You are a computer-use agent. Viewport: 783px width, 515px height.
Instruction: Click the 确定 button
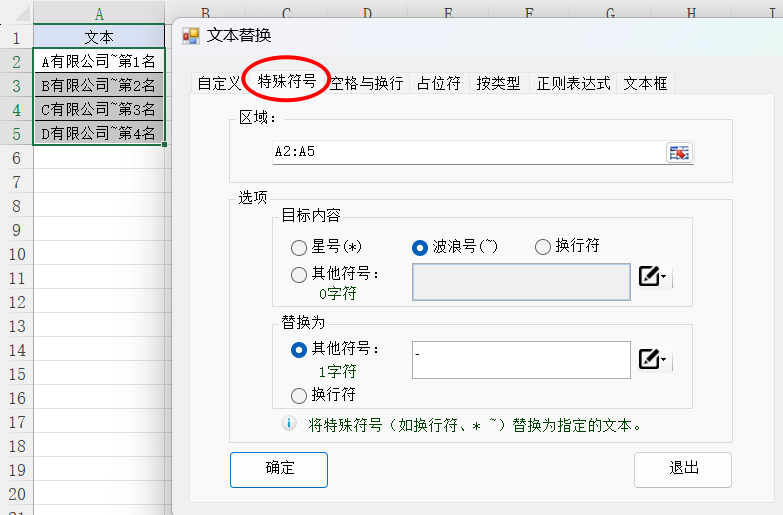(279, 469)
